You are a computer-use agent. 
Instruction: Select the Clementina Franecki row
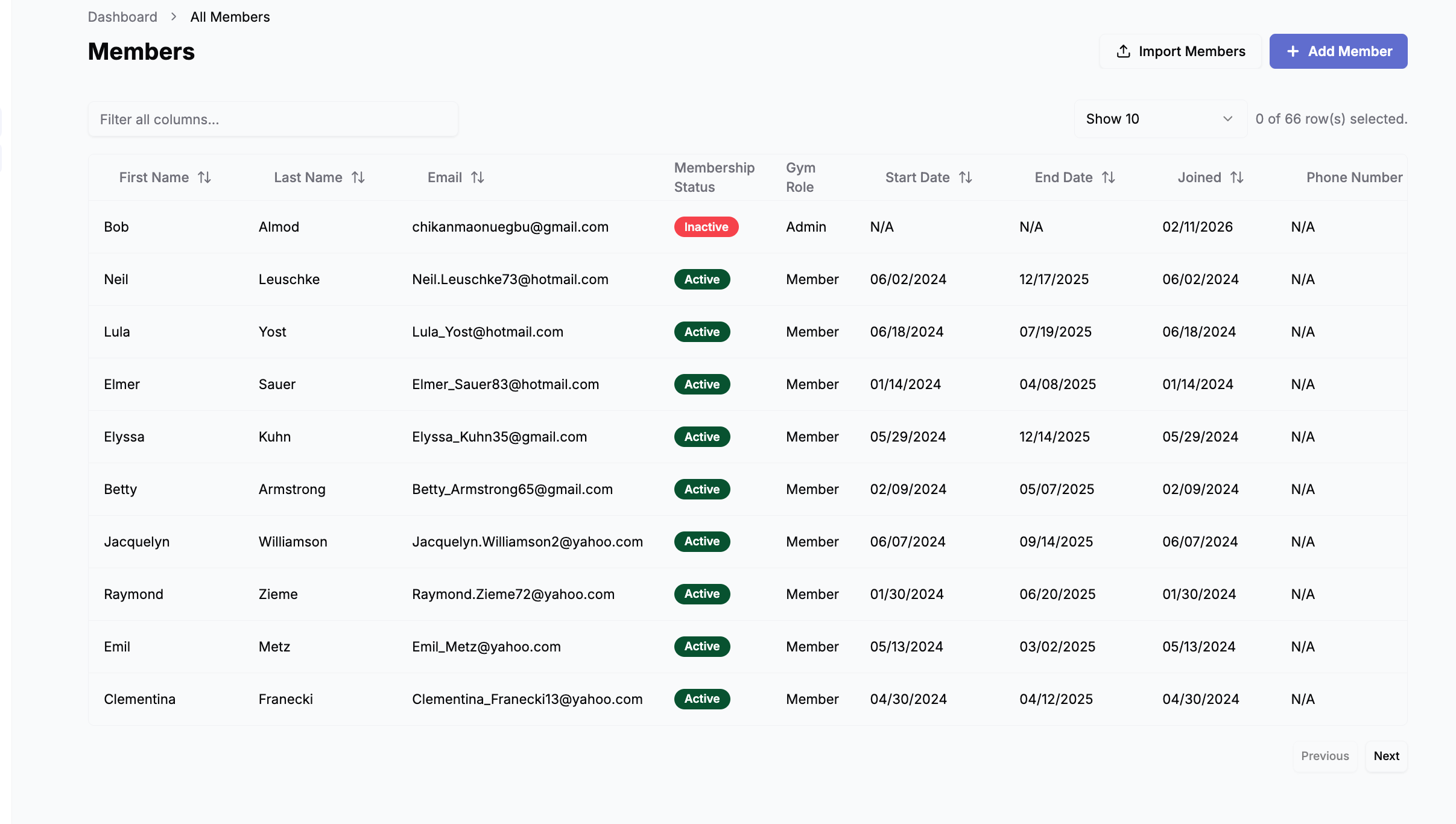(139, 699)
